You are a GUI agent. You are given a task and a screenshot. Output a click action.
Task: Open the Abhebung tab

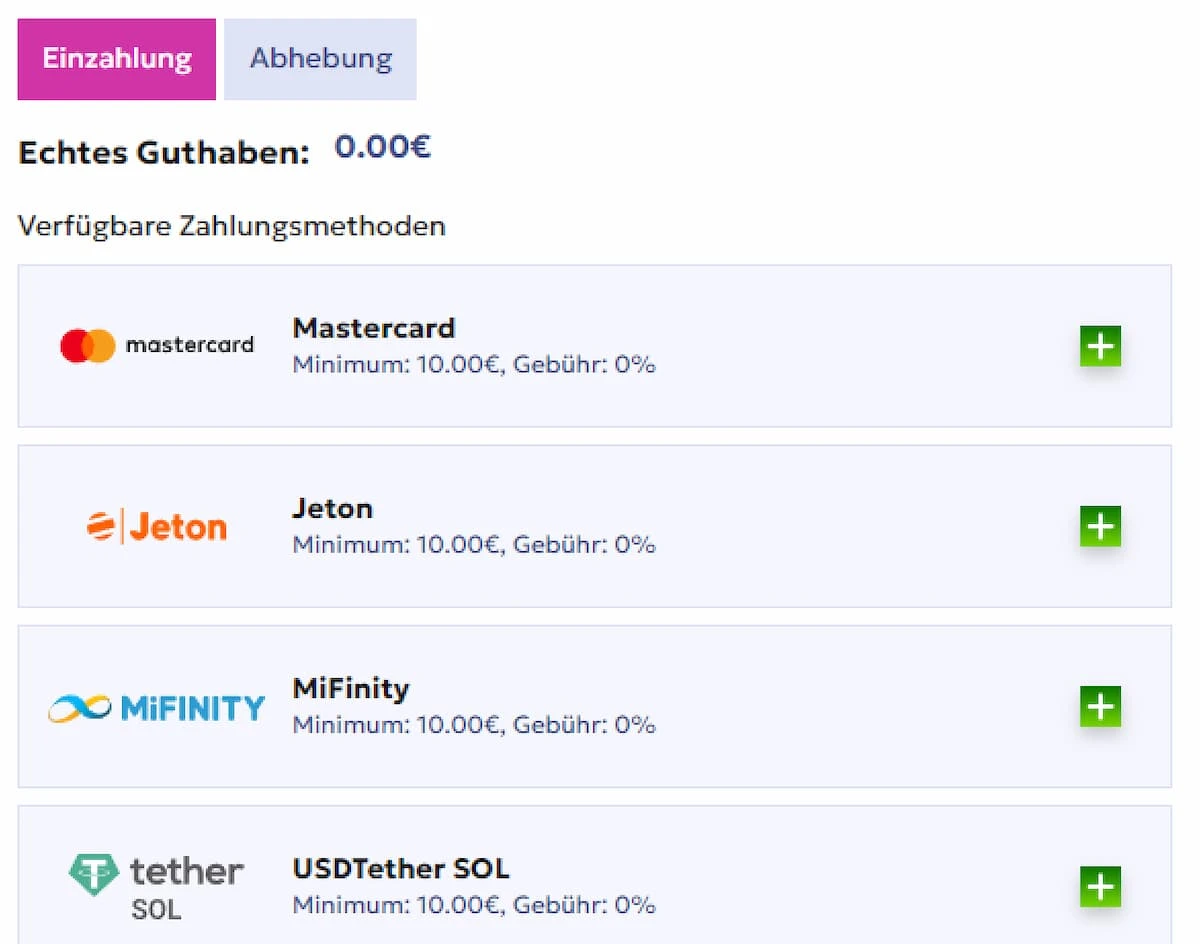point(320,59)
